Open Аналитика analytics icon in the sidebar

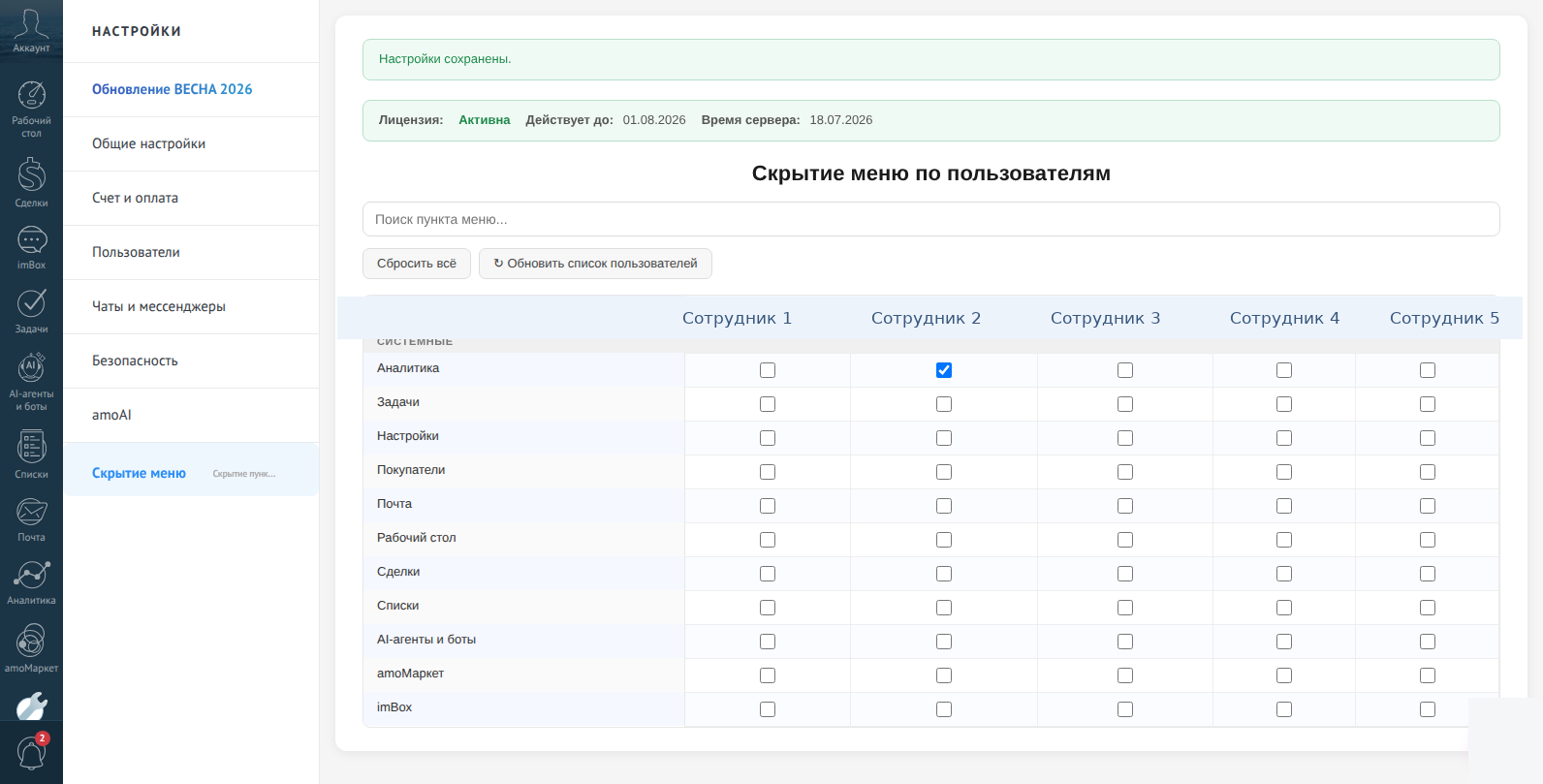(x=31, y=582)
